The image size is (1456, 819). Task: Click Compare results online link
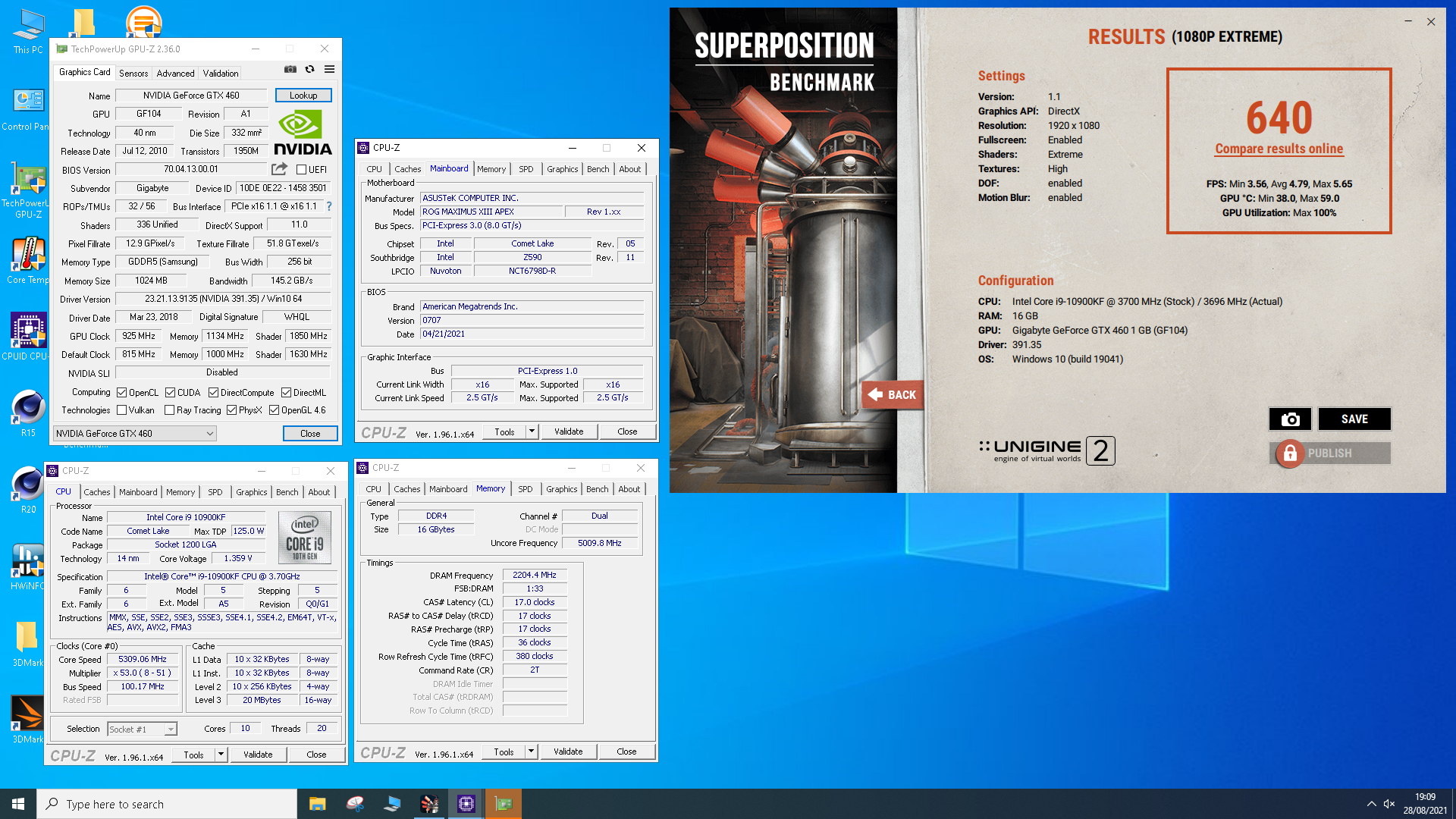coord(1279,149)
